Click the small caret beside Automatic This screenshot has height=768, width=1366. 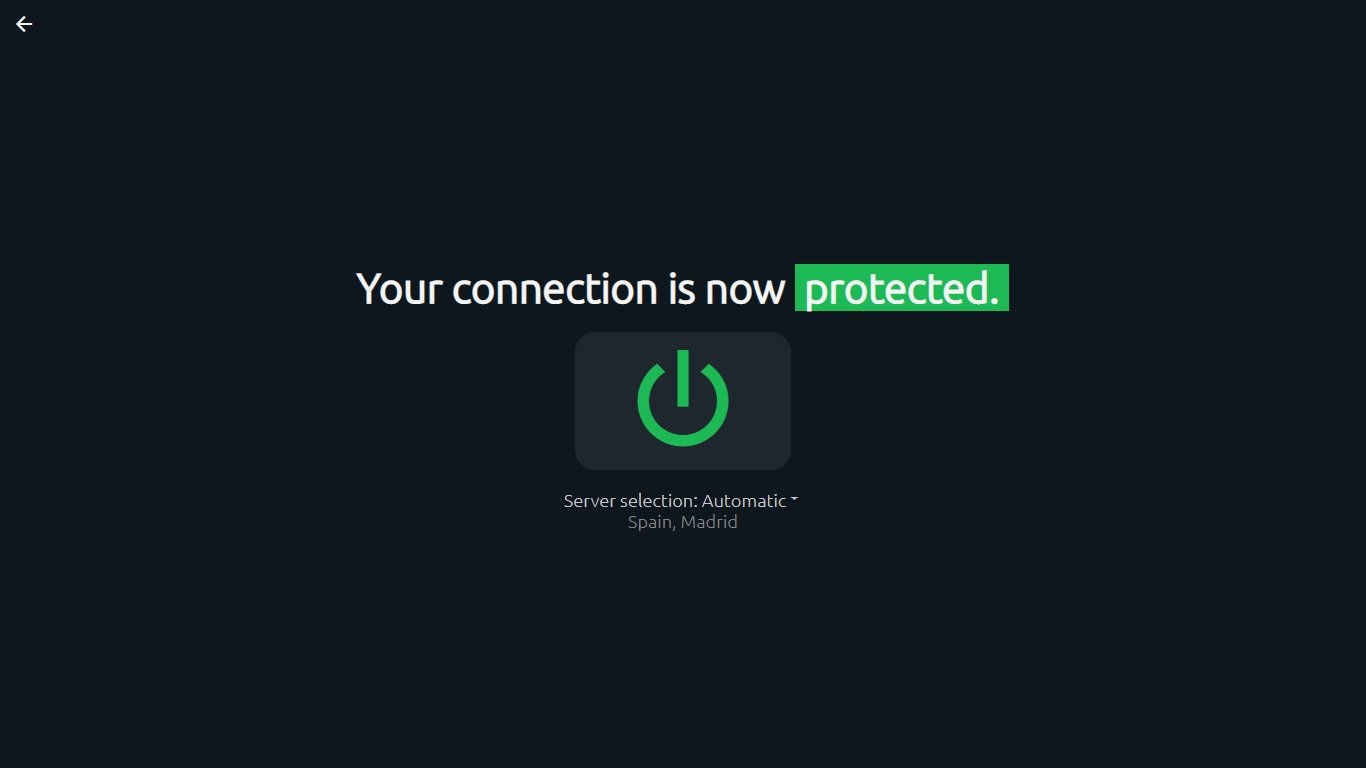794,499
